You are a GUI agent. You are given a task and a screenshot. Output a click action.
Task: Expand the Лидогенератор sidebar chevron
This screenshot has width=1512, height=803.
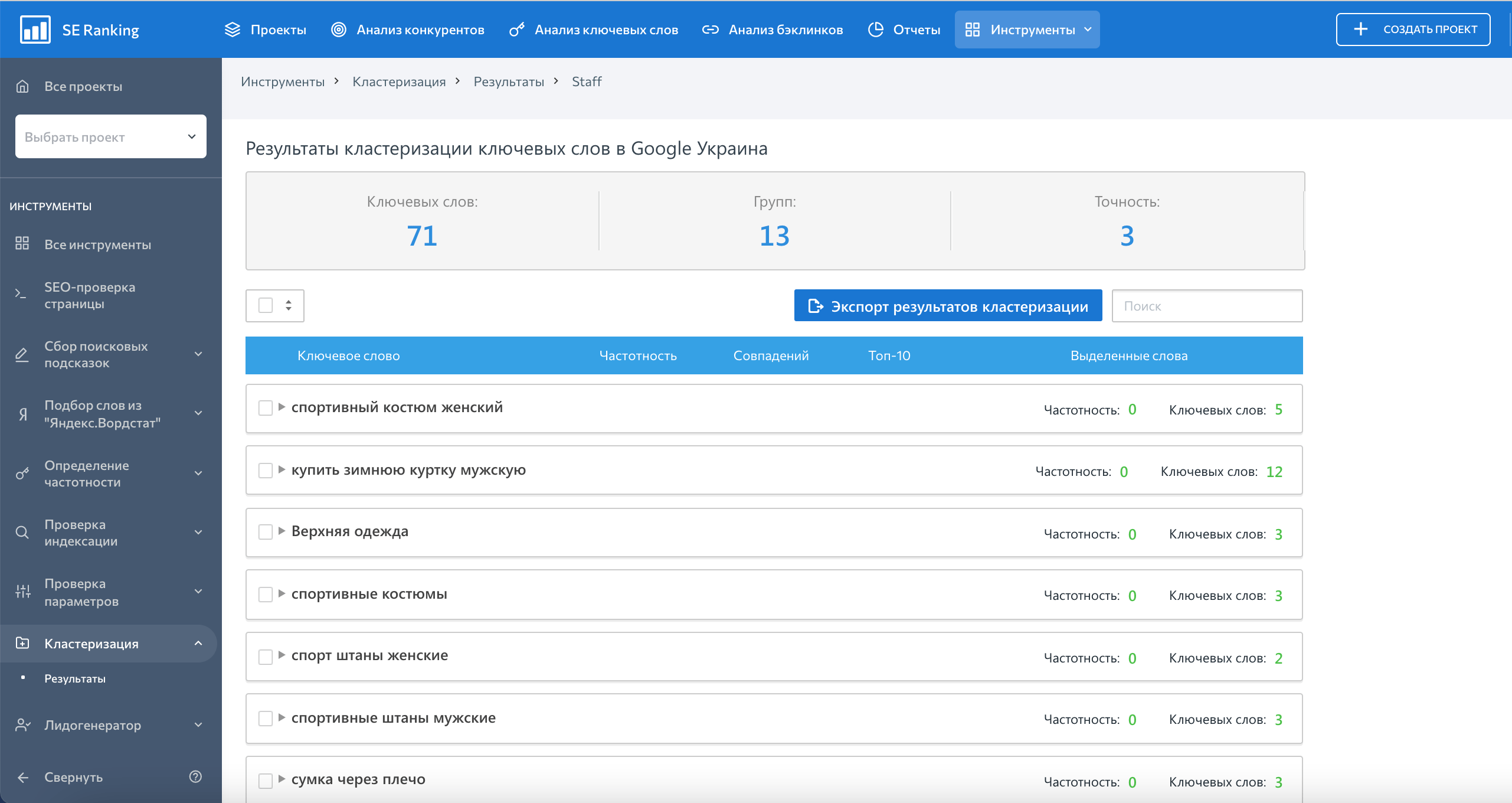click(198, 724)
